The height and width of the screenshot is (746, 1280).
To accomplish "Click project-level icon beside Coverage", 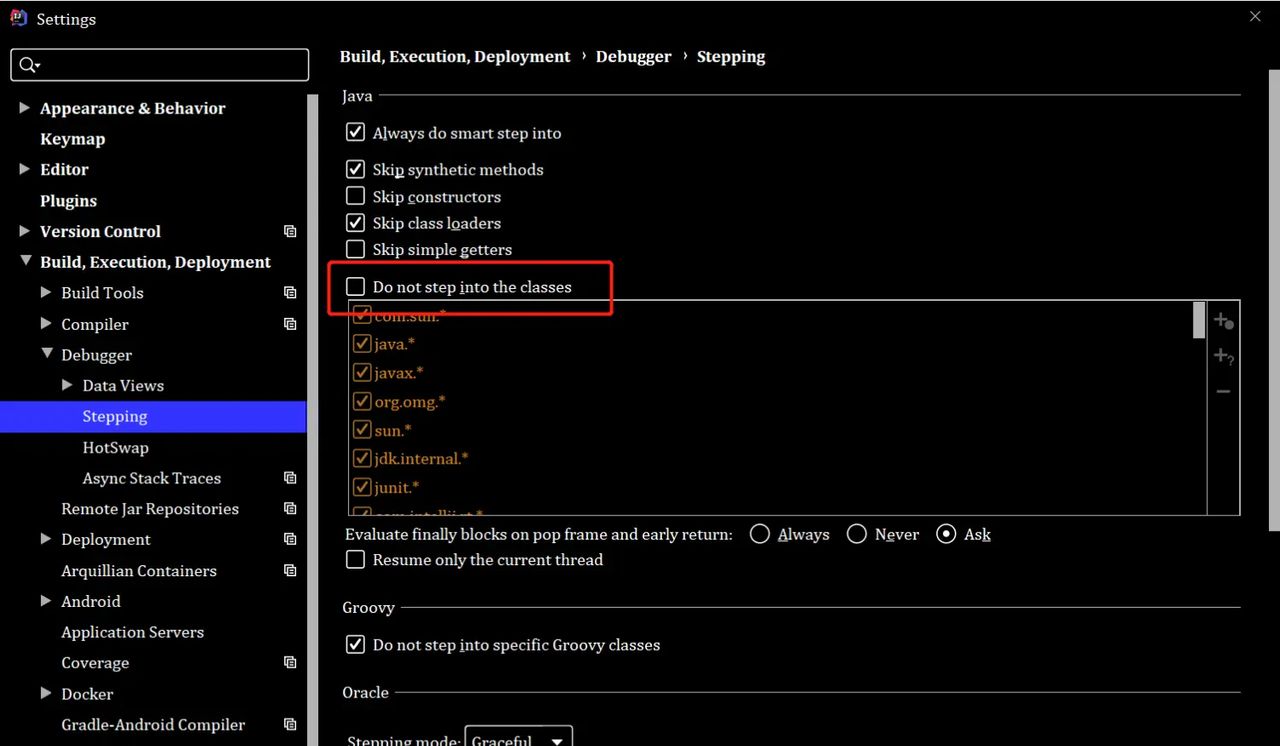I will coord(290,663).
